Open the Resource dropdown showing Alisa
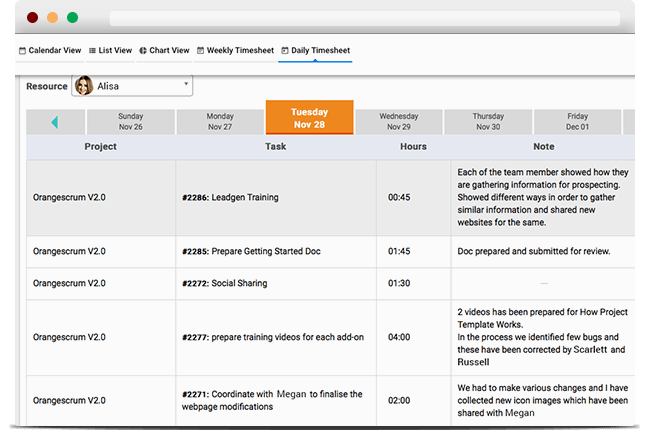Viewport: 649px width, 446px height. click(132, 86)
